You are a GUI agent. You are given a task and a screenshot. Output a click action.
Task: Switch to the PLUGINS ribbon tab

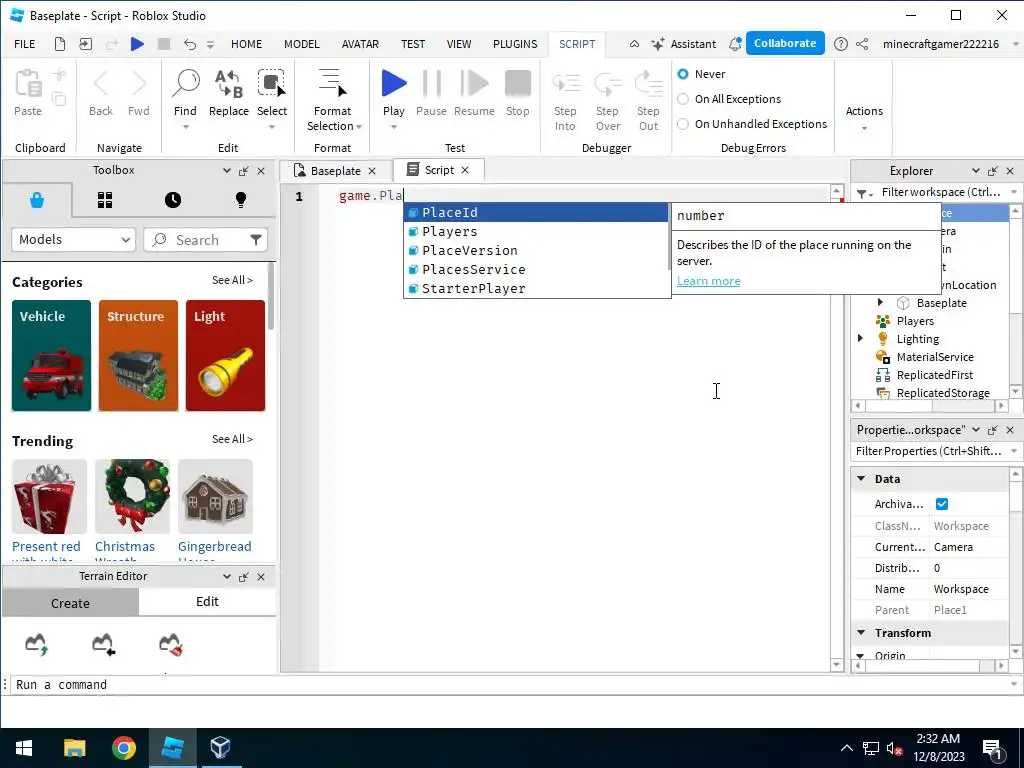click(x=515, y=44)
